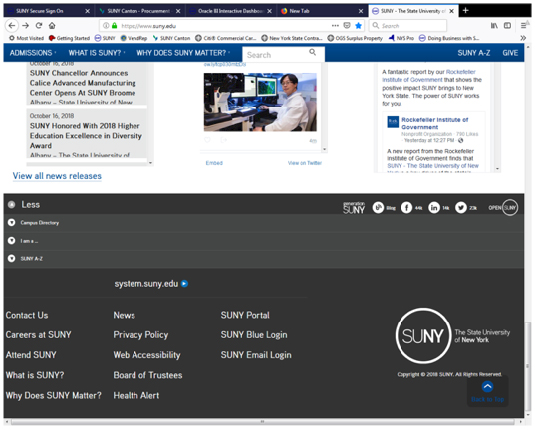535x430 pixels.
Task: Switch to the SUNY Canton - Procurement tab
Action: (x=139, y=11)
